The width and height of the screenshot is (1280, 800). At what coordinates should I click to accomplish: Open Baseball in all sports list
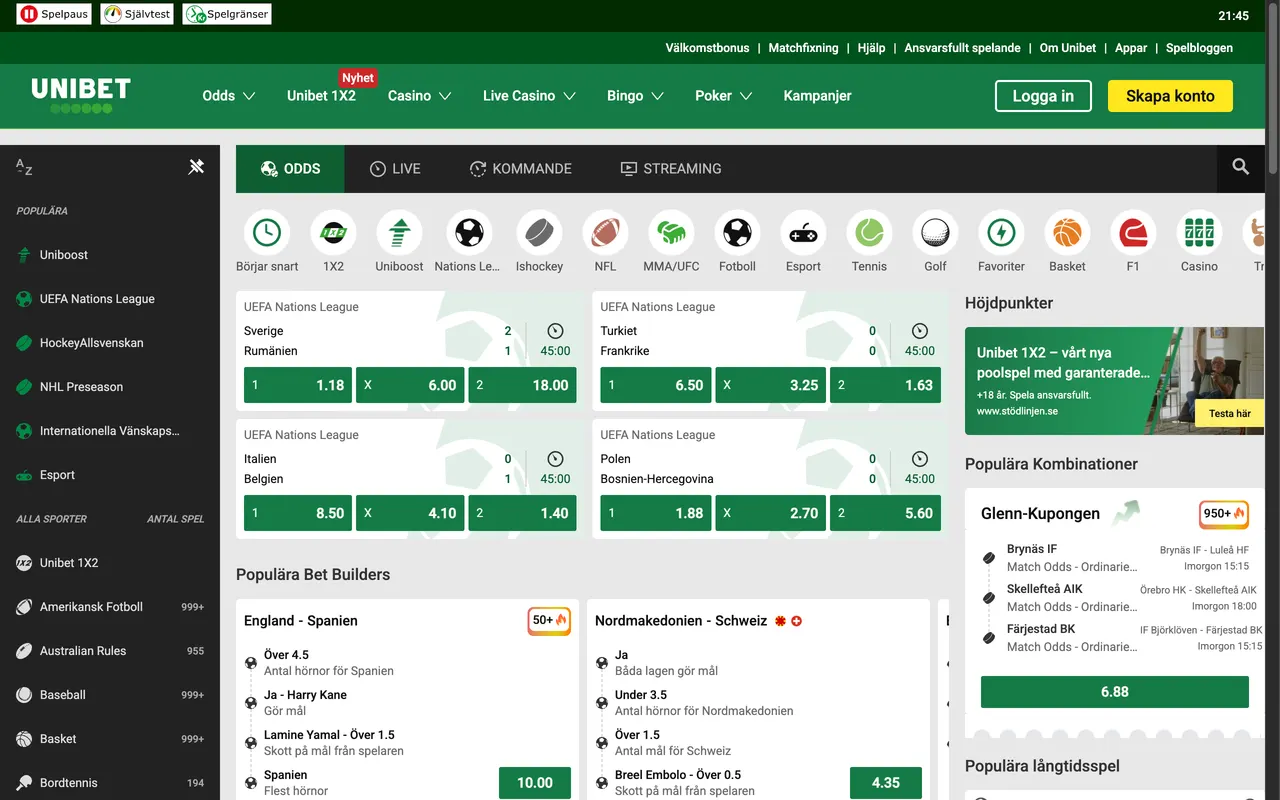pos(110,695)
